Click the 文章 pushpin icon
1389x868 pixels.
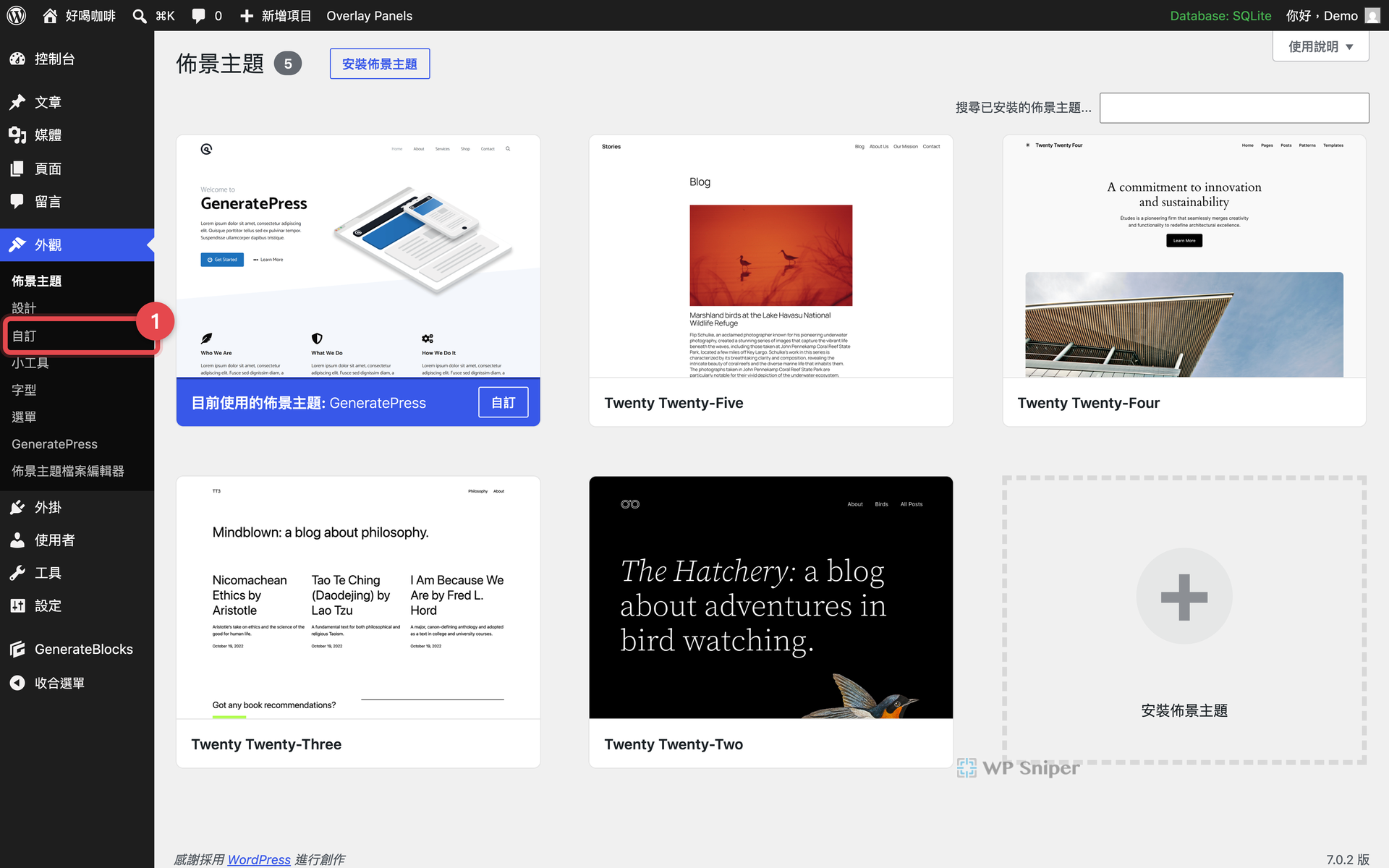pos(17,102)
